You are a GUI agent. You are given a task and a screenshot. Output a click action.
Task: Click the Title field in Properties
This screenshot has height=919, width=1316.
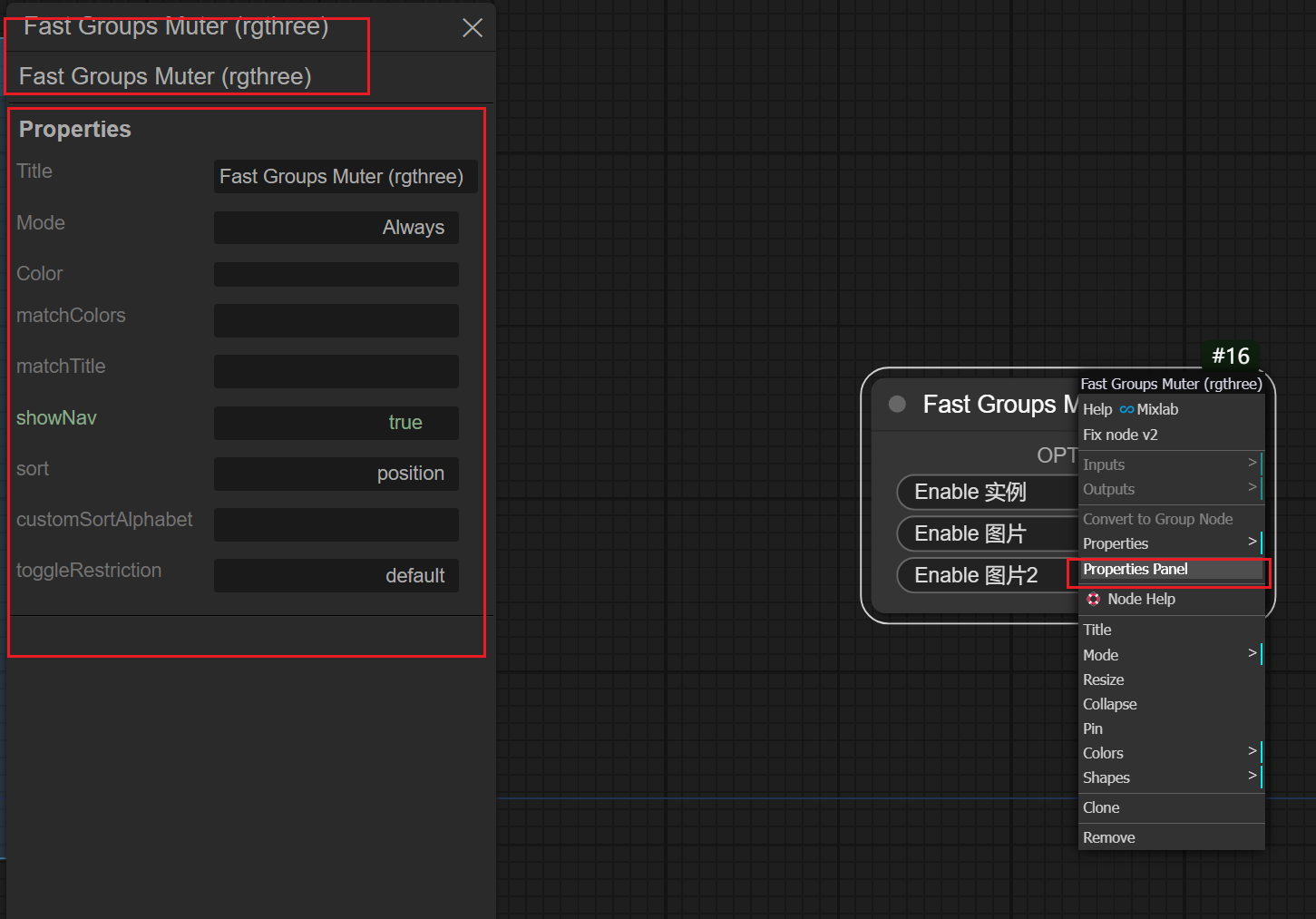pyautogui.click(x=345, y=177)
